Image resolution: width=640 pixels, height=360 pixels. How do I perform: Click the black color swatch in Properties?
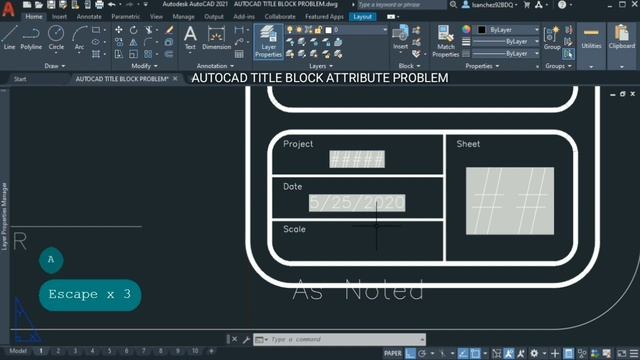point(482,30)
